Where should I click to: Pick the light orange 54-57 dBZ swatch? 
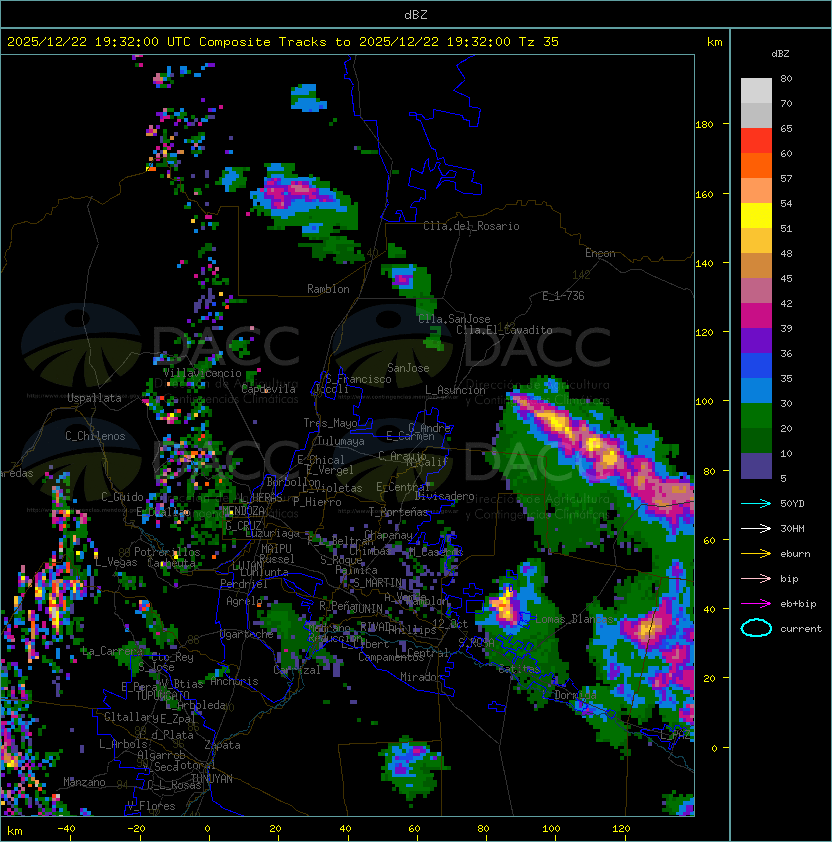tap(756, 190)
